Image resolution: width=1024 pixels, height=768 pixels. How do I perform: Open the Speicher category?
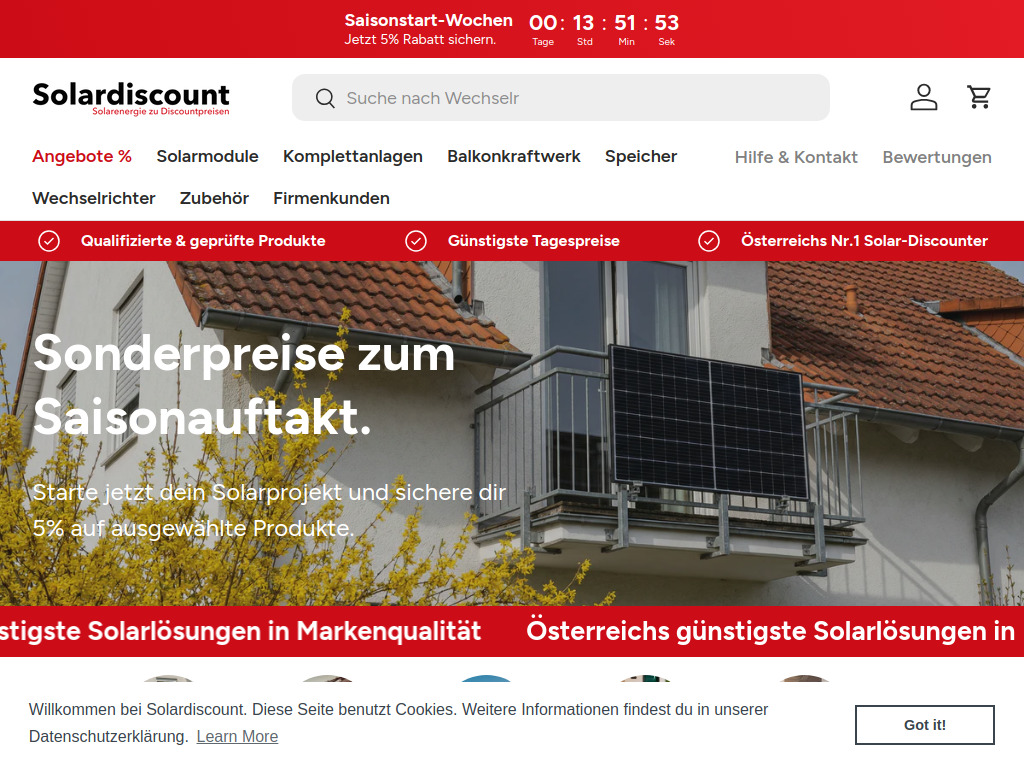pyautogui.click(x=640, y=156)
